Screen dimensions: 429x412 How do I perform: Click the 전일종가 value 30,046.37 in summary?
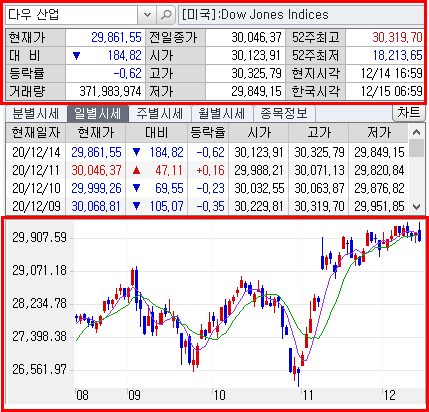tap(256, 37)
